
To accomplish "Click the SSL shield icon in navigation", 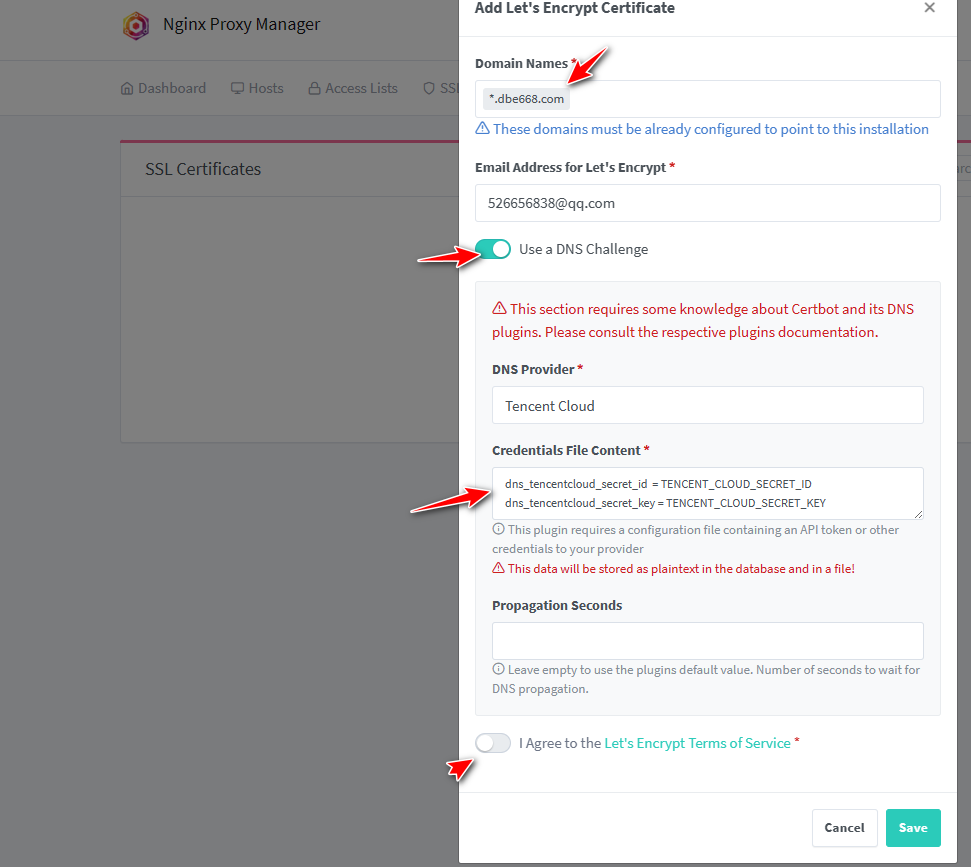I will click(x=429, y=89).
